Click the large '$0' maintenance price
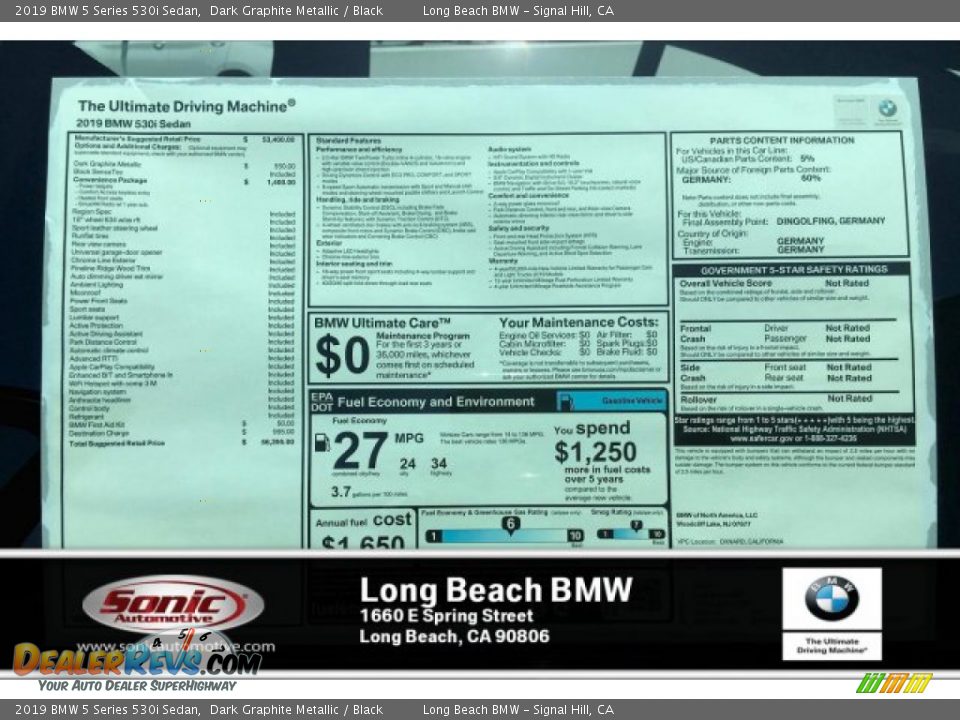 pyautogui.click(x=342, y=355)
